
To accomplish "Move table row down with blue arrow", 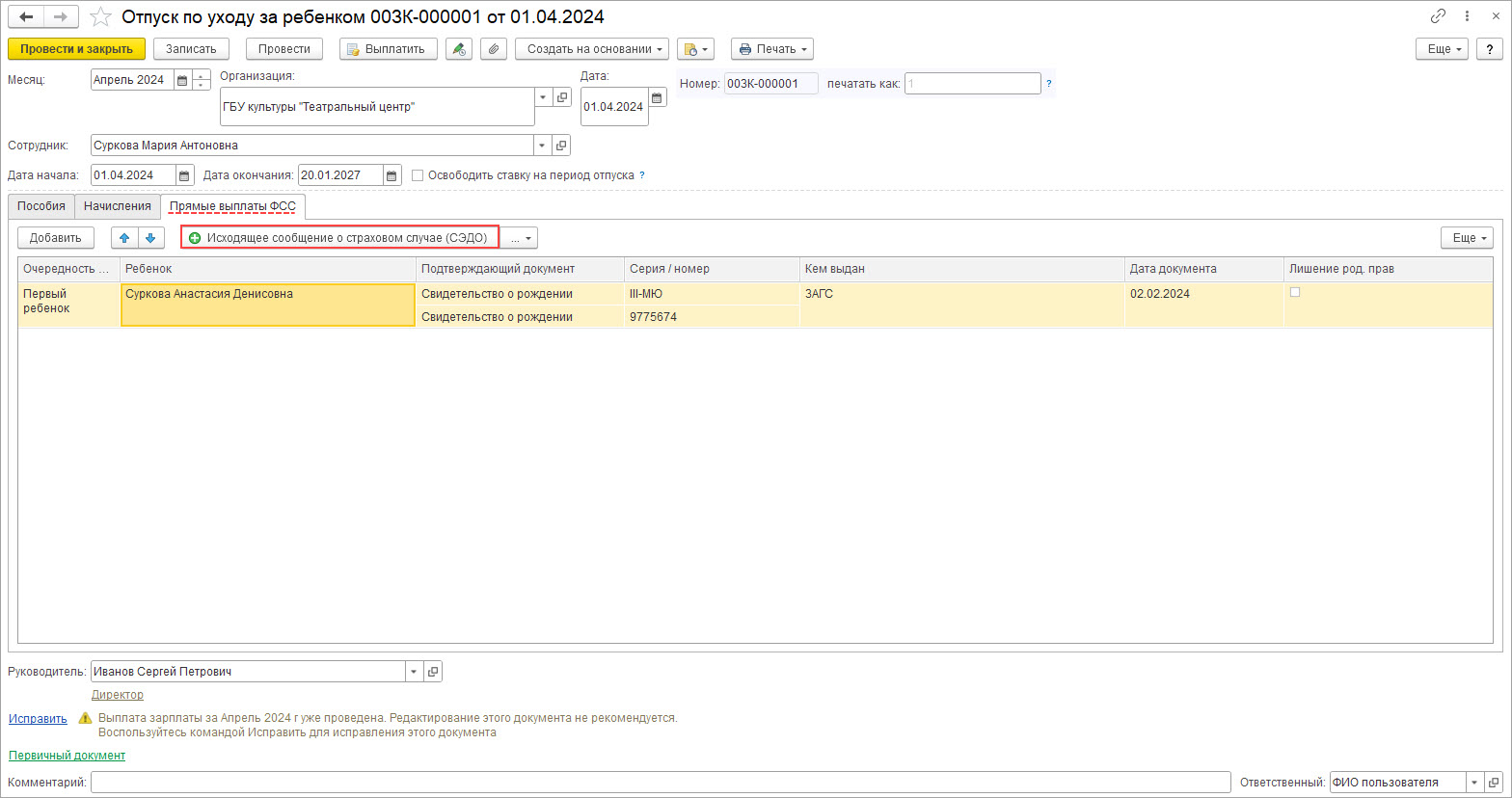I will pyautogui.click(x=149, y=238).
